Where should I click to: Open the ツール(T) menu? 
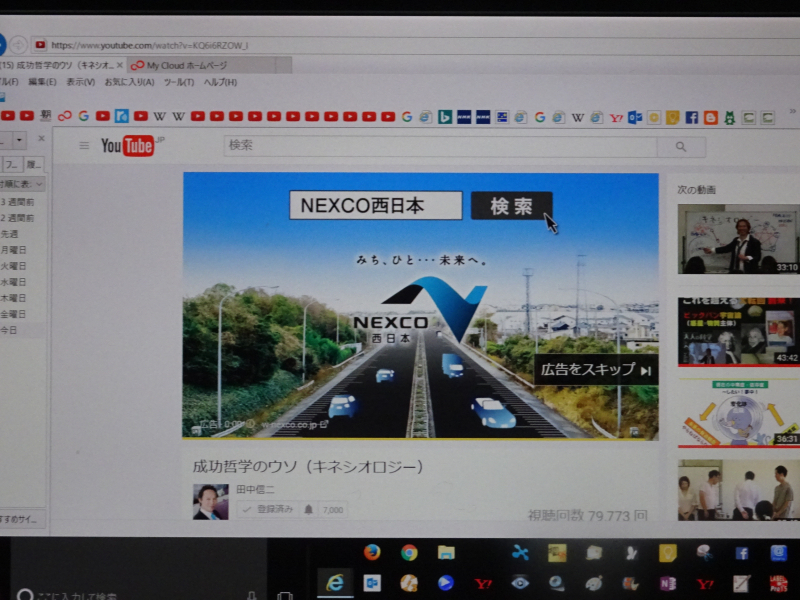click(179, 82)
